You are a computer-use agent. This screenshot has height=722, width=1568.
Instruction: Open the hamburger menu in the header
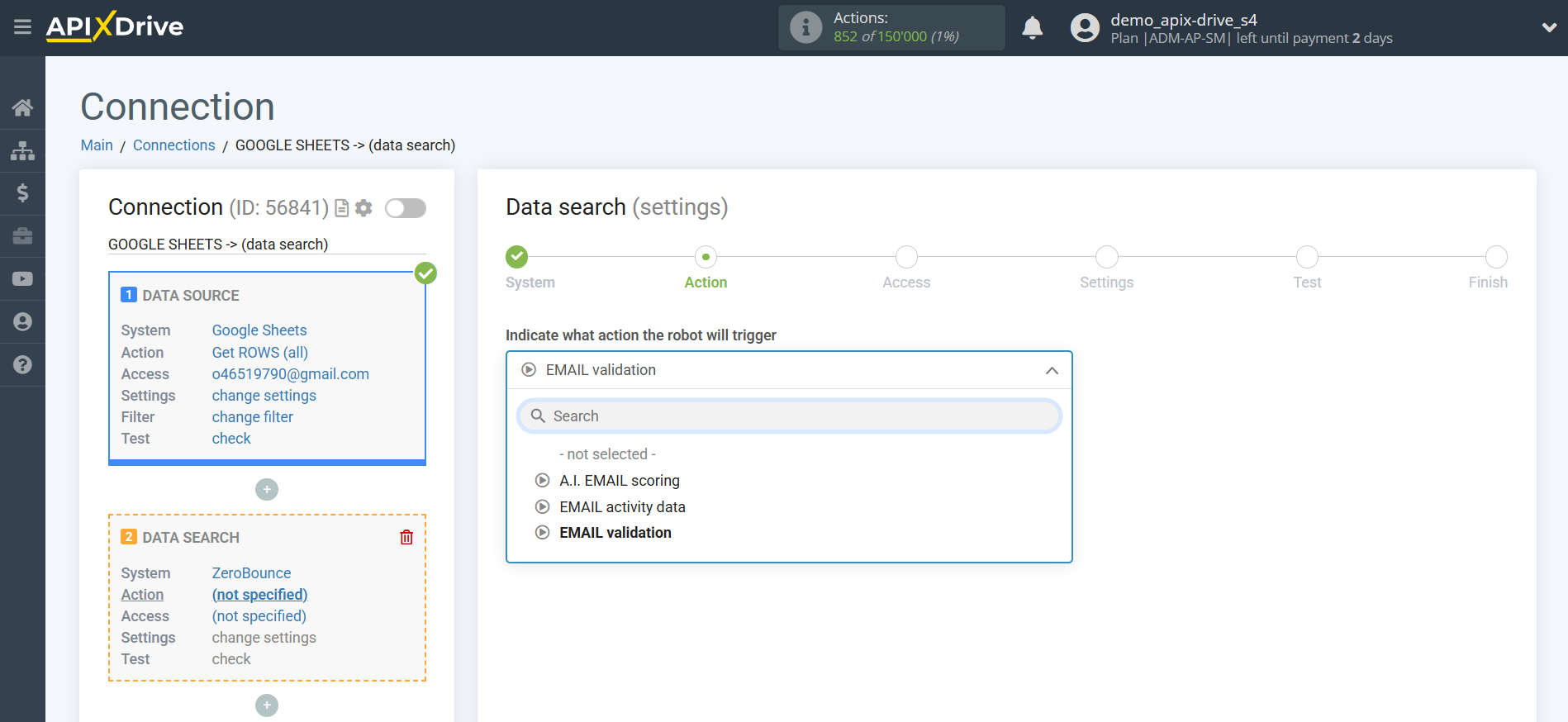coord(22,27)
